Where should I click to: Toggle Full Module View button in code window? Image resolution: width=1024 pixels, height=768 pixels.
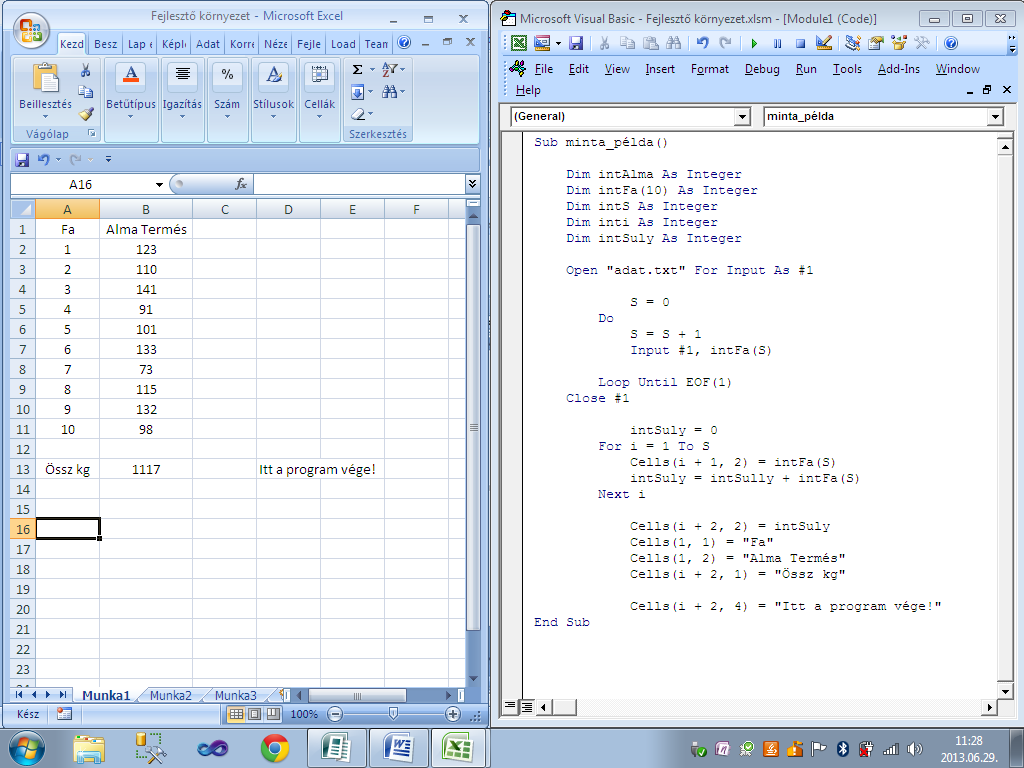coord(526,706)
